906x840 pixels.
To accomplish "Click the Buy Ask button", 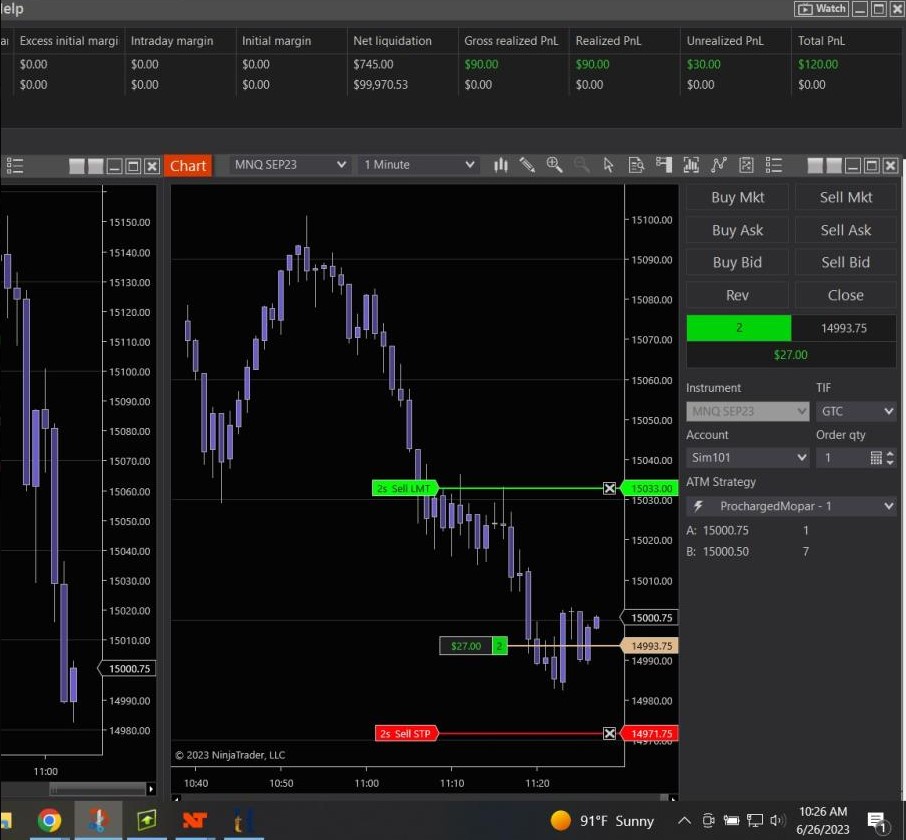I will (x=737, y=230).
